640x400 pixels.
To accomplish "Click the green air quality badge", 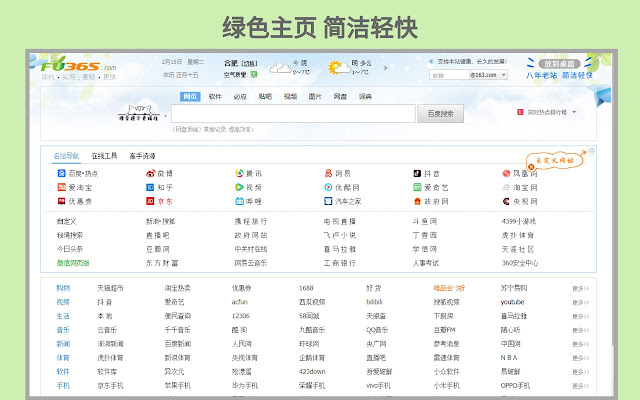I will point(254,75).
